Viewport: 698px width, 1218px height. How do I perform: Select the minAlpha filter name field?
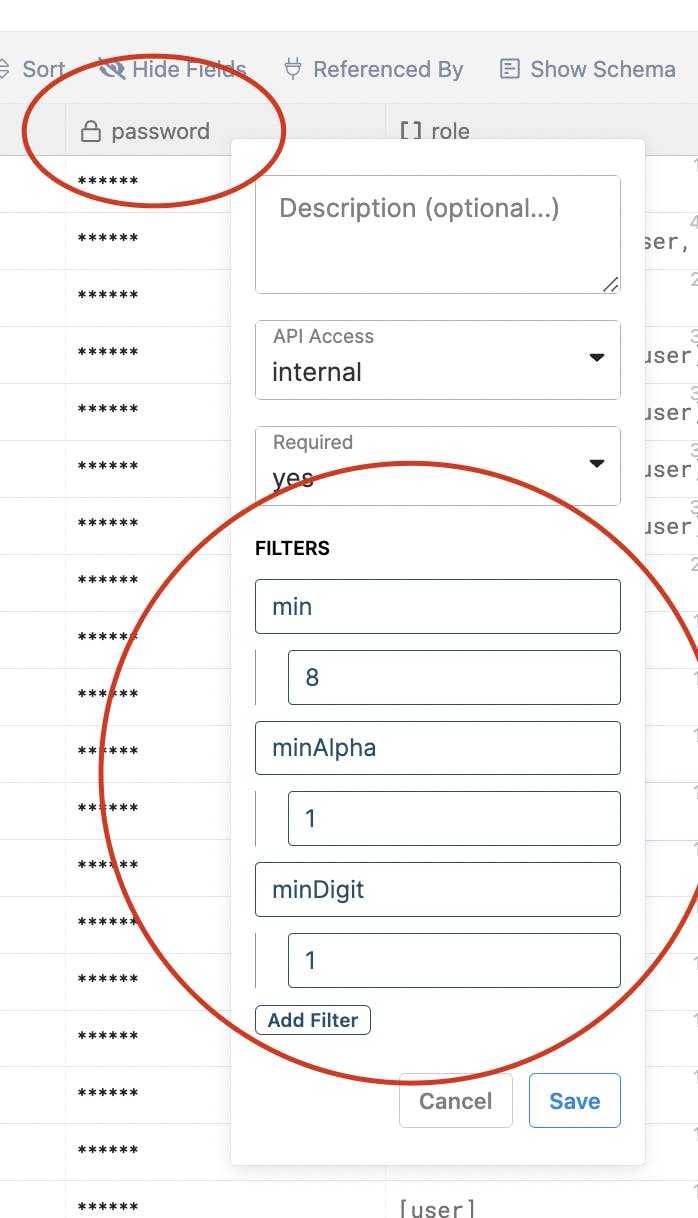pos(438,747)
